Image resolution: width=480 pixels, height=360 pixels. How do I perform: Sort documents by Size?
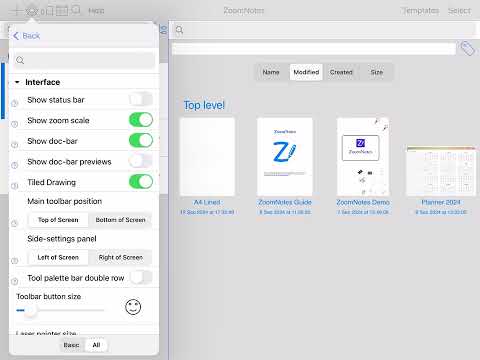(377, 72)
